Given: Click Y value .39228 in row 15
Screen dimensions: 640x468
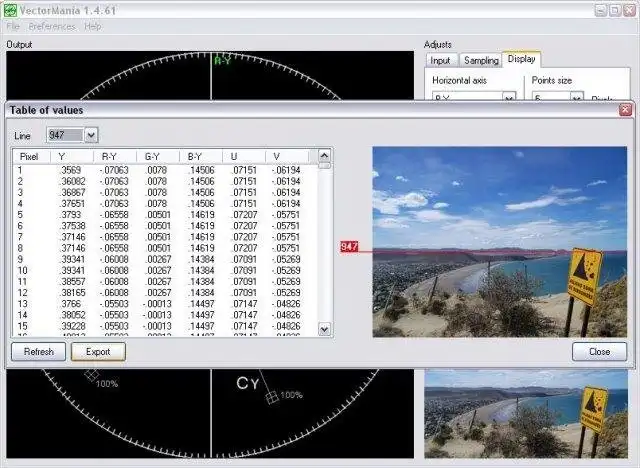Looking at the screenshot, I should (x=72, y=326).
